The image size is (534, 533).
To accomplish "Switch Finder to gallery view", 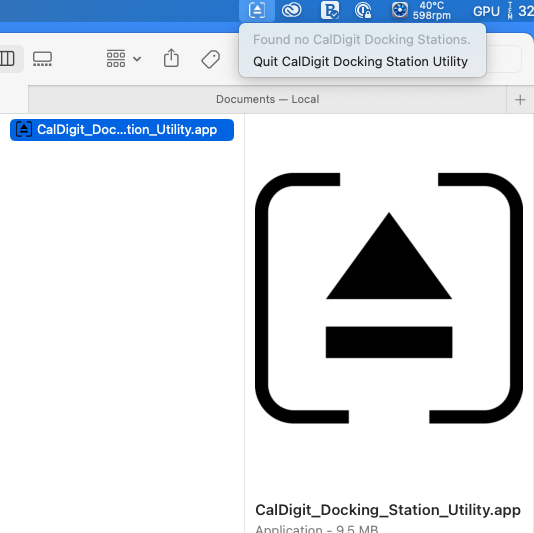I will pyautogui.click(x=42, y=59).
